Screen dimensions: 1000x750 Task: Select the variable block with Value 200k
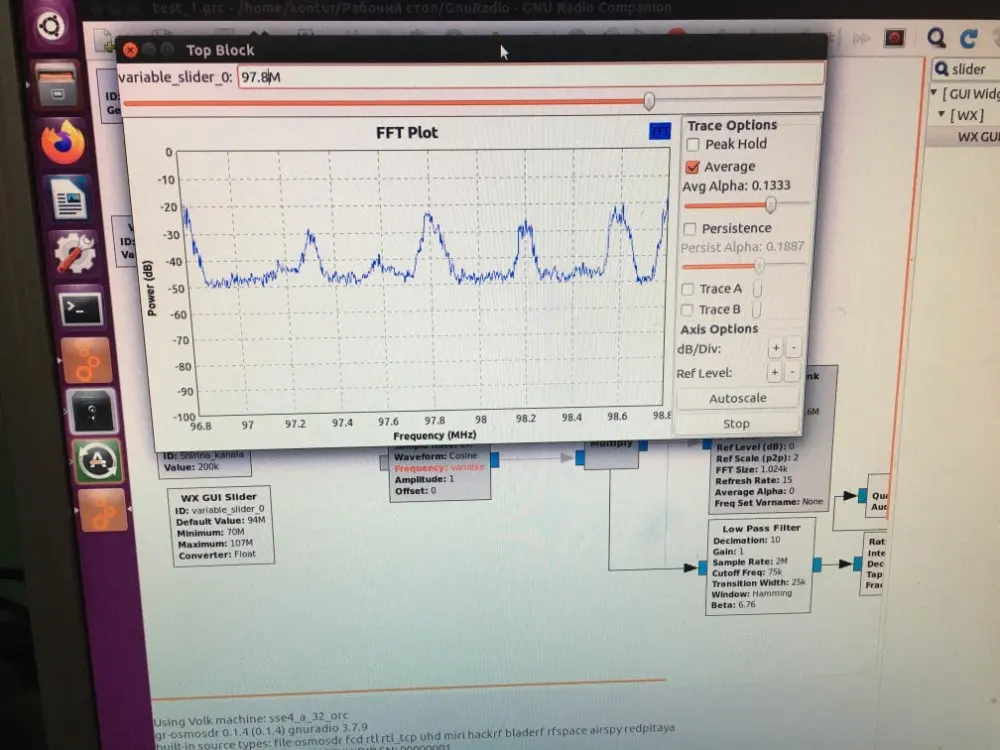tap(204, 462)
